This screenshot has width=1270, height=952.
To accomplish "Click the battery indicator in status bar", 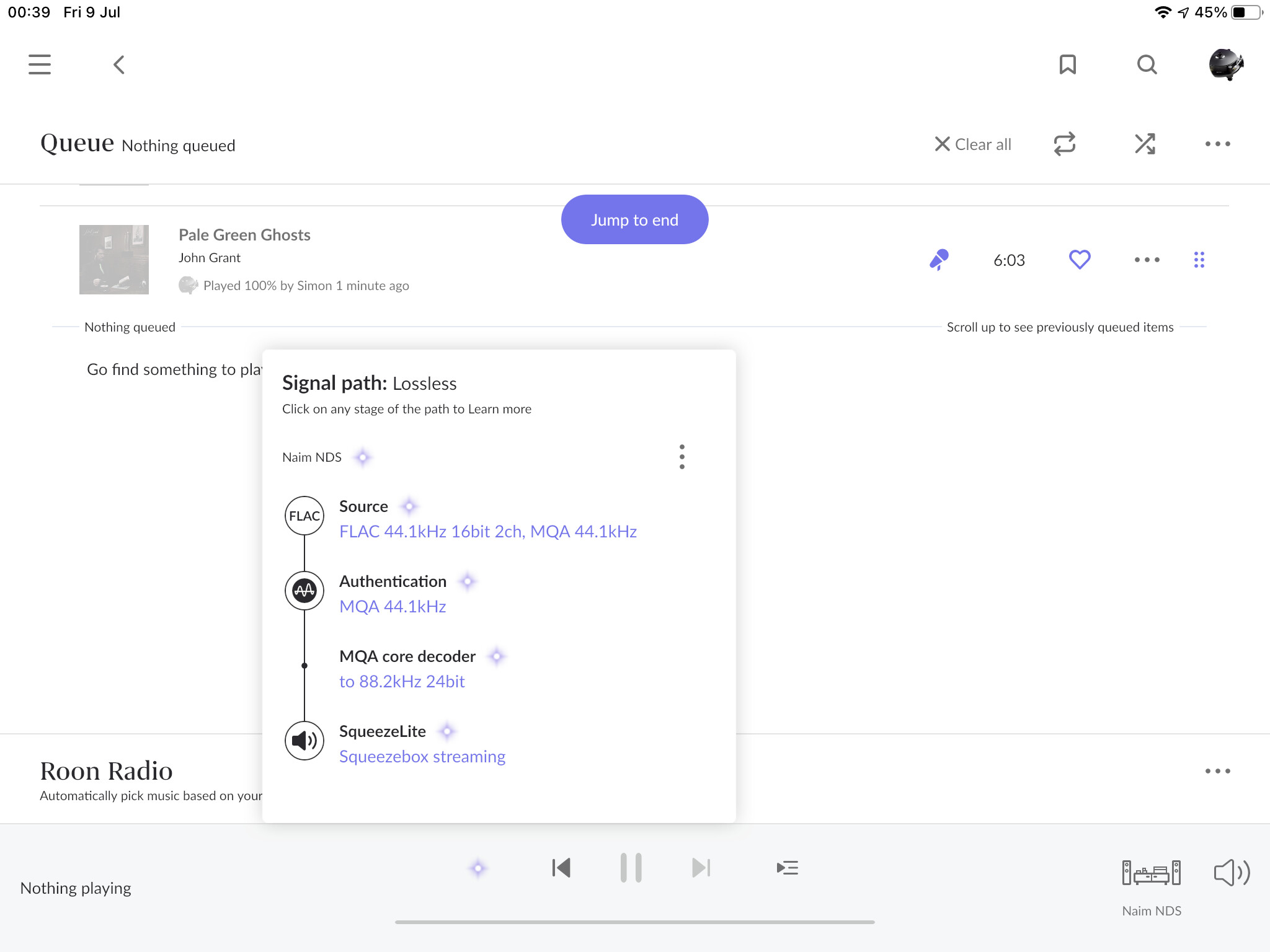I will [x=1247, y=12].
